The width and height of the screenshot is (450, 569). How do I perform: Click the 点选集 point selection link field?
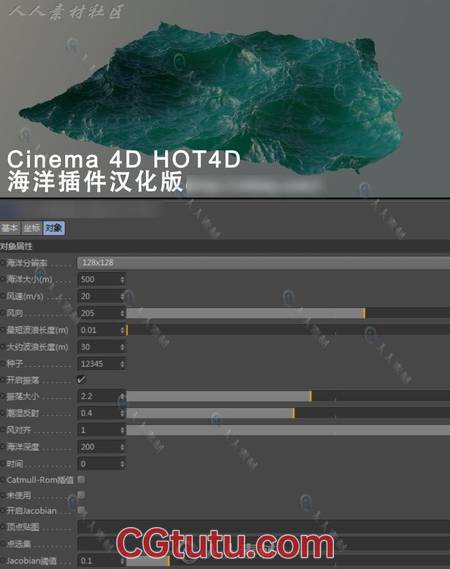tap(263, 544)
